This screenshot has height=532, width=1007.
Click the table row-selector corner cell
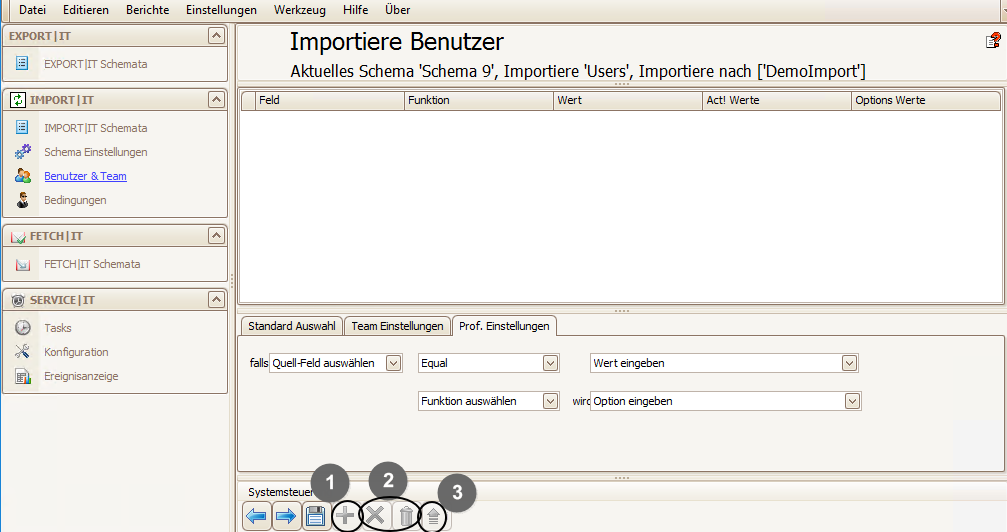tap(248, 100)
